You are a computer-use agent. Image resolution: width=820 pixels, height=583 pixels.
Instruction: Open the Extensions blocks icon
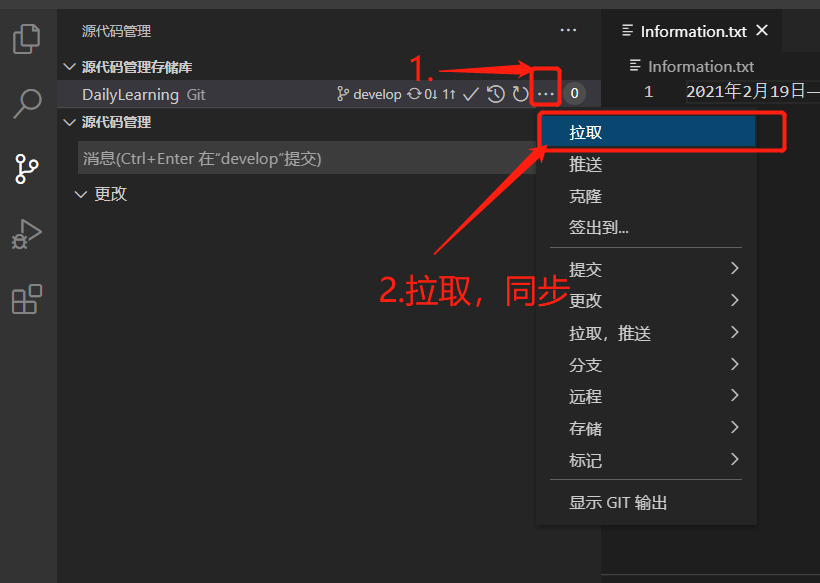pyautogui.click(x=27, y=299)
